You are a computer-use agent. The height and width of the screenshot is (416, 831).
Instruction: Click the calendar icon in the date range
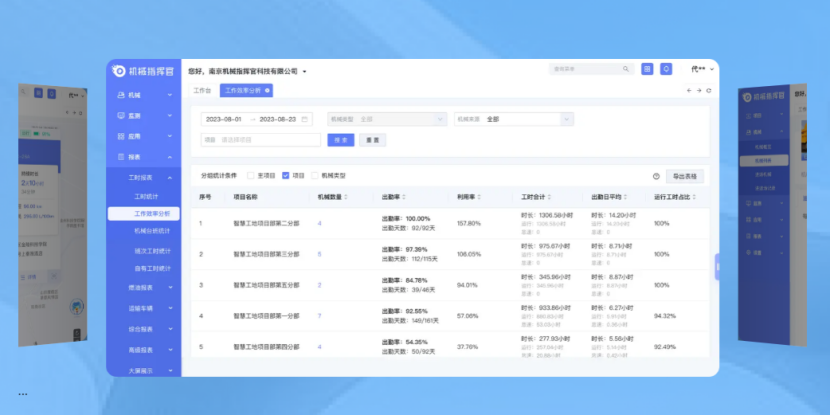[x=304, y=119]
